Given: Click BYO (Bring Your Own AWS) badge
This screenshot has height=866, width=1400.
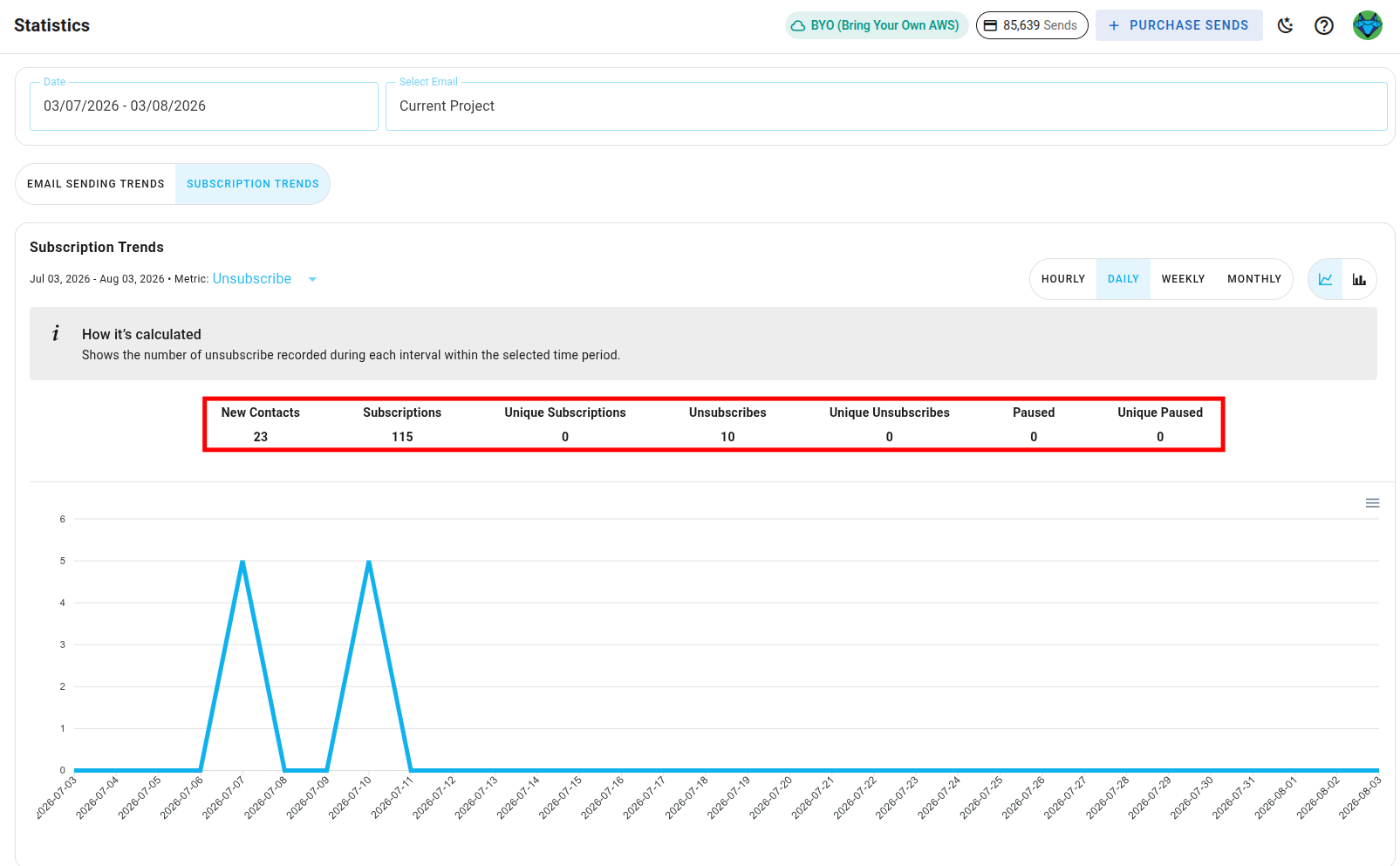Looking at the screenshot, I should click(x=877, y=25).
